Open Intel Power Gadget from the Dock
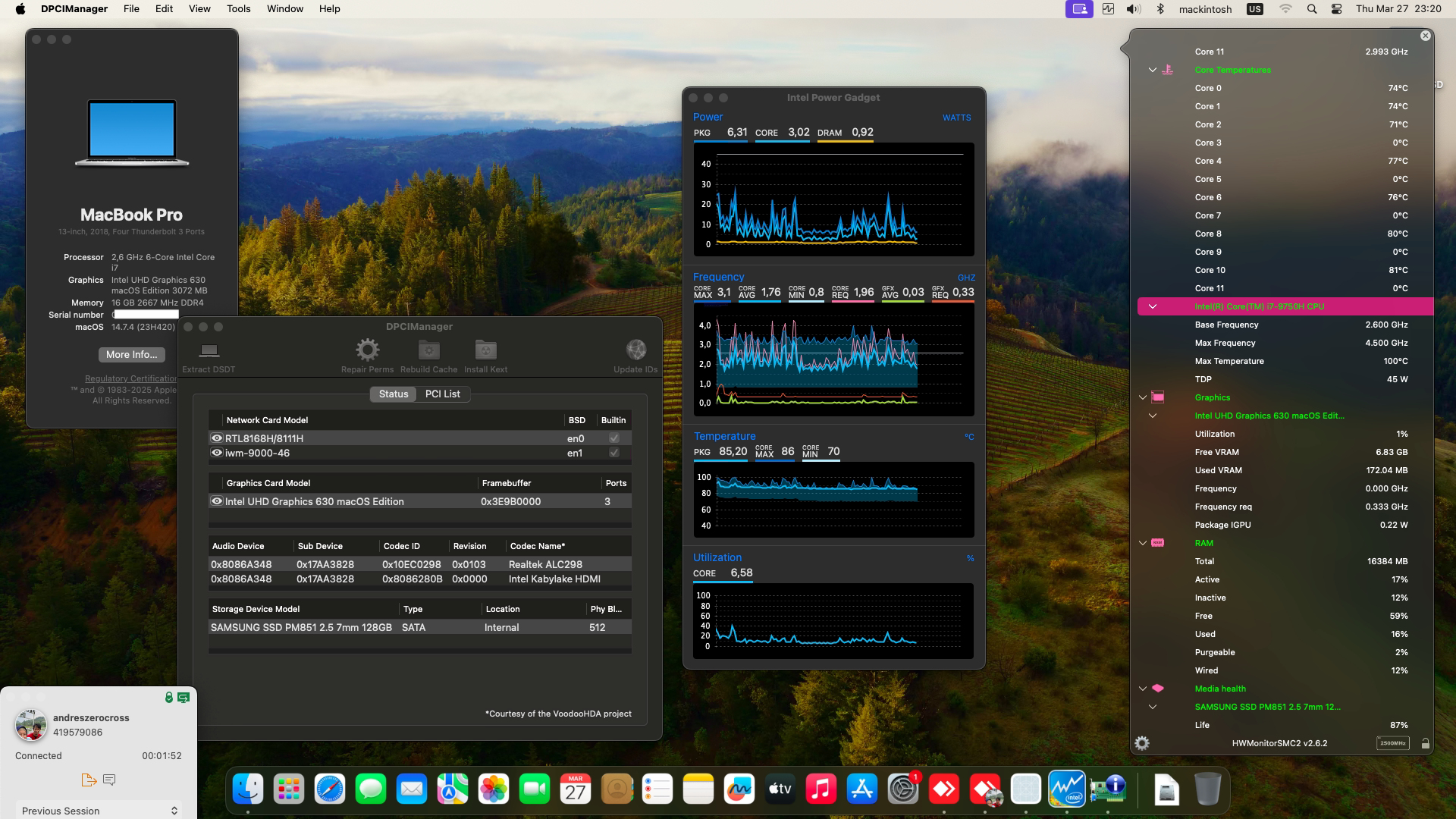This screenshot has width=1456, height=819. [x=1068, y=789]
